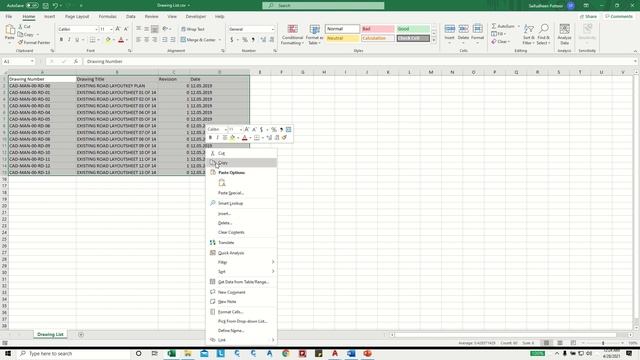This screenshot has height=360, width=640.
Task: Apply the Good cell style
Action: (x=413, y=29)
